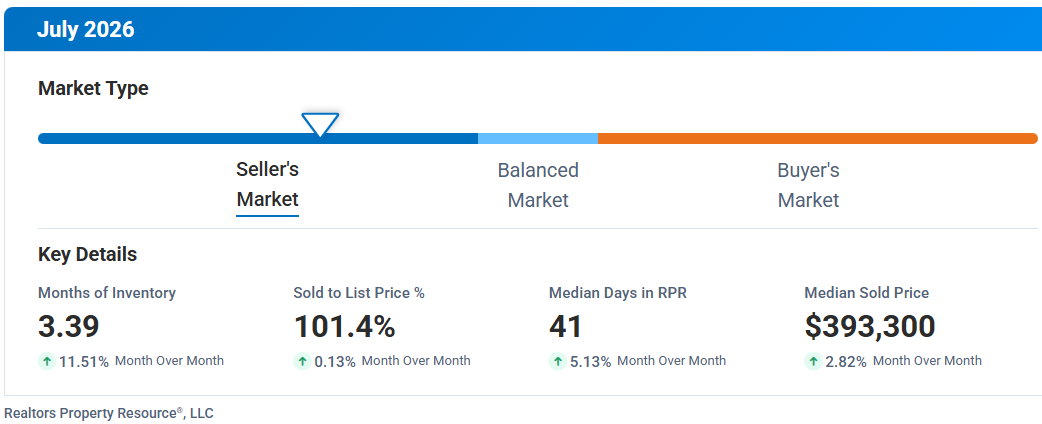Select the Buyer's Market label

point(808,185)
